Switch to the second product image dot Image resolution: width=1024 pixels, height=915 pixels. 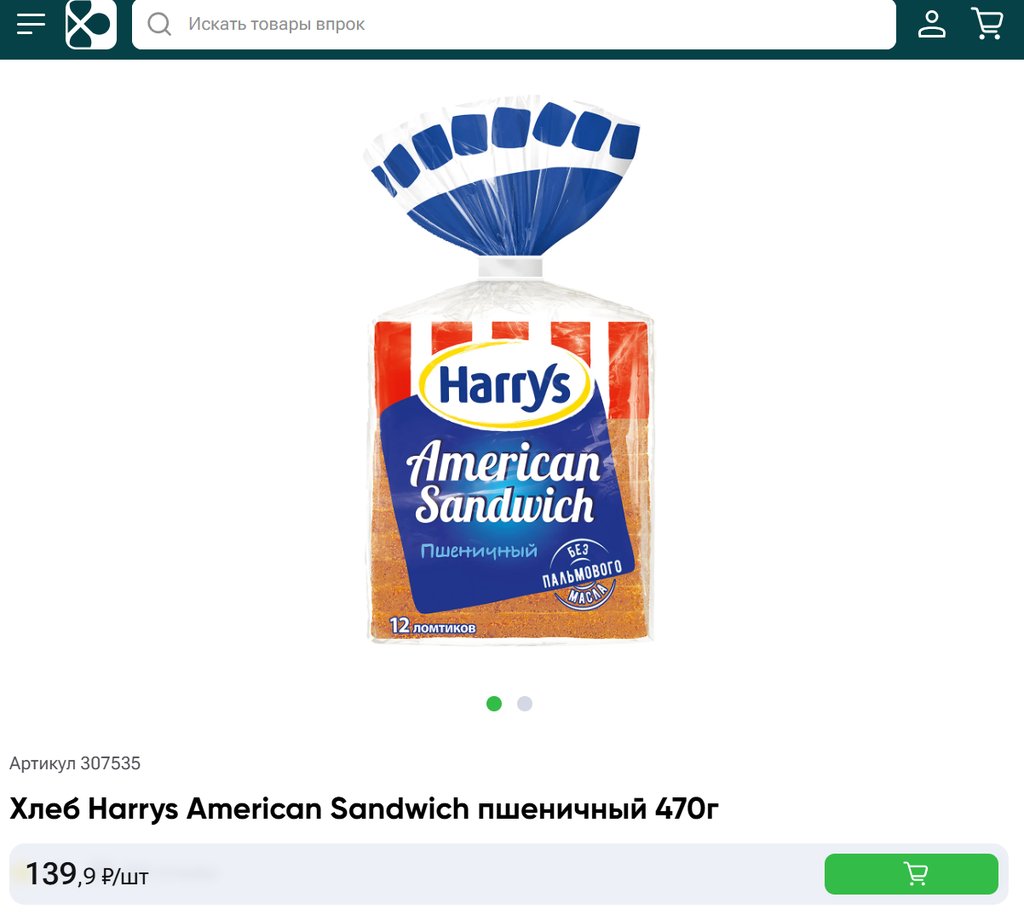click(x=524, y=703)
